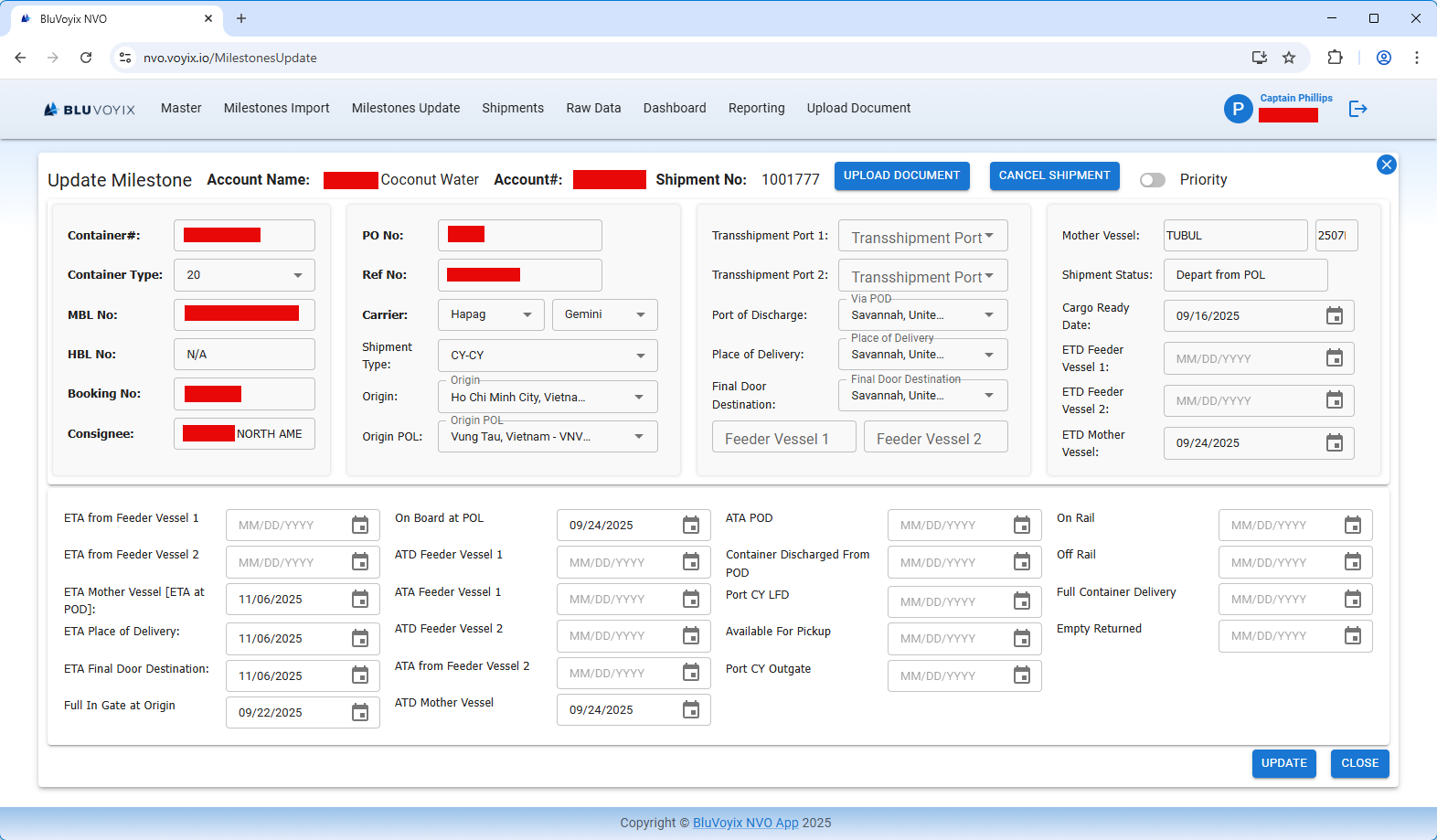Close the Update Milestone panel with X icon
Screen dimensions: 1437x840
pos(1386,165)
